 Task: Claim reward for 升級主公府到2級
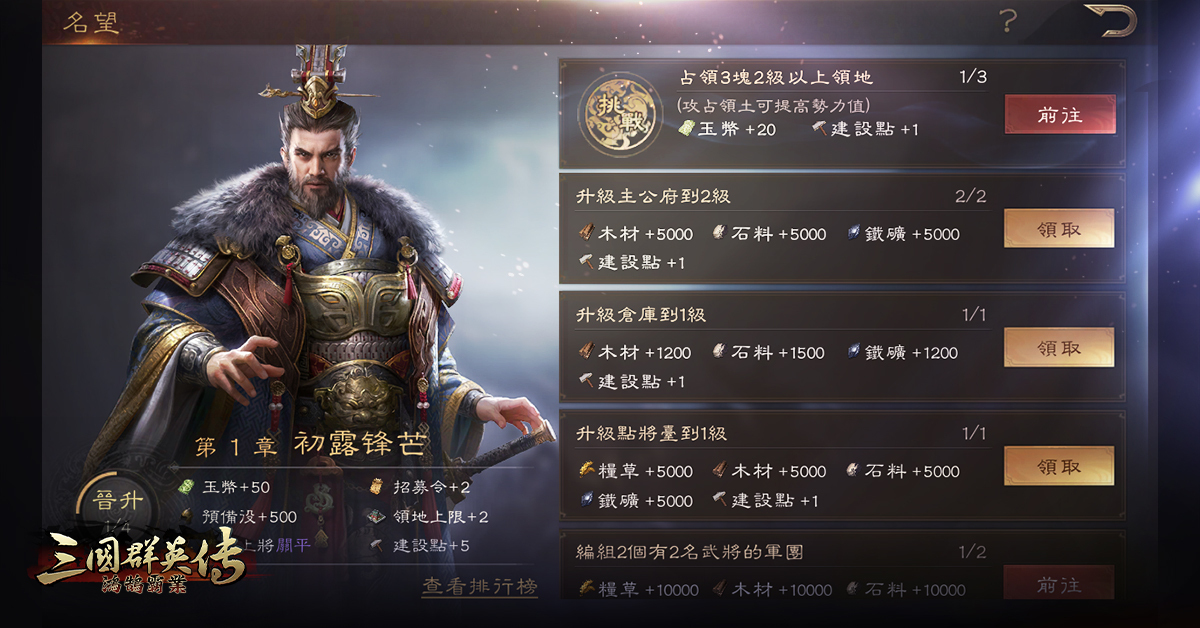1059,229
